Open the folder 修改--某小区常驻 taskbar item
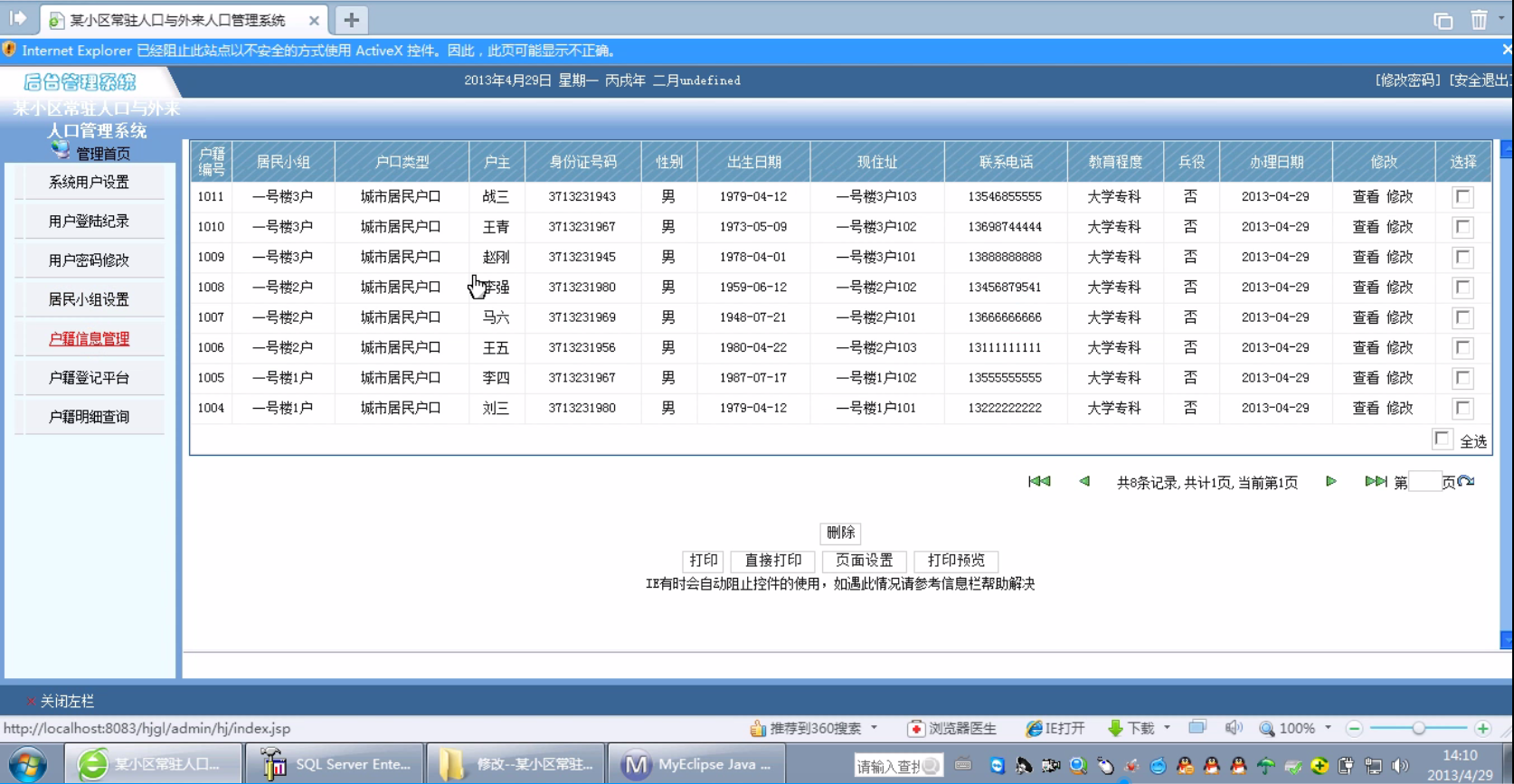The width and height of the screenshot is (1514, 784). pyautogui.click(x=516, y=764)
